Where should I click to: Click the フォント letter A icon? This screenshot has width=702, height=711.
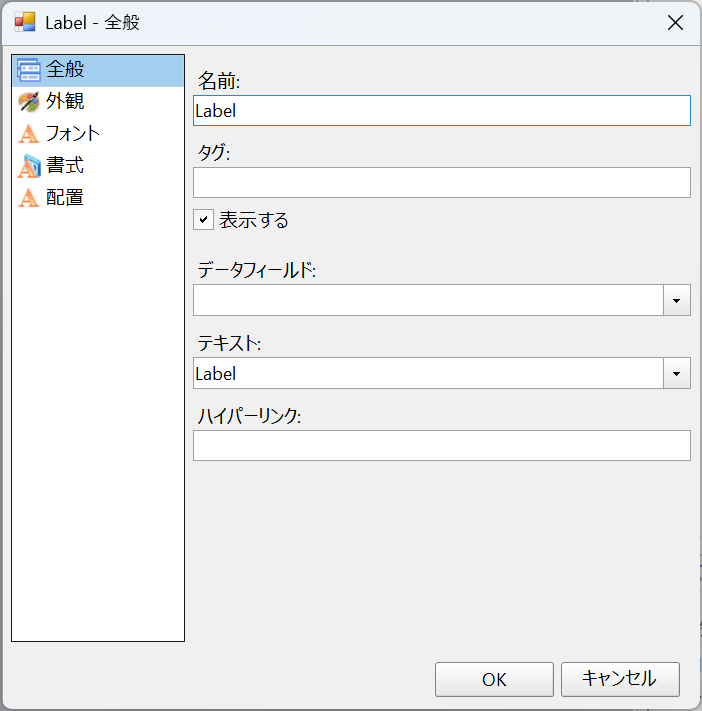(29, 134)
